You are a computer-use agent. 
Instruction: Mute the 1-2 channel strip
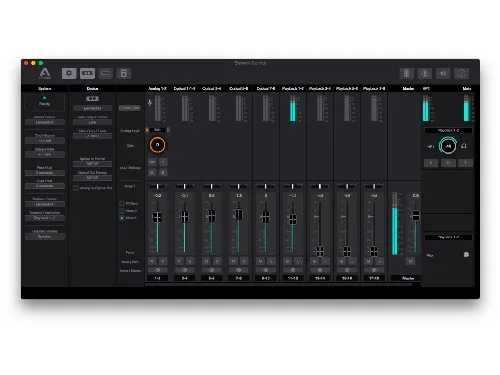[152, 261]
